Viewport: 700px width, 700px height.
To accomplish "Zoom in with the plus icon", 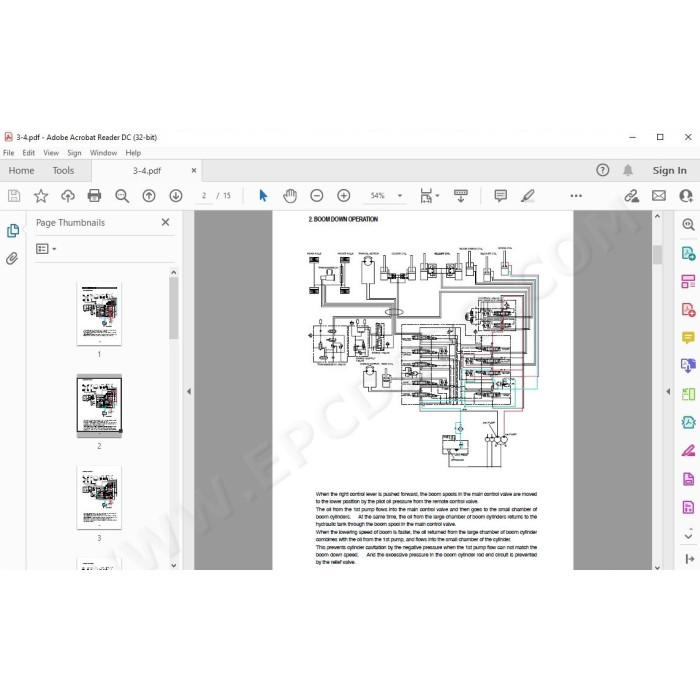I will (x=343, y=196).
